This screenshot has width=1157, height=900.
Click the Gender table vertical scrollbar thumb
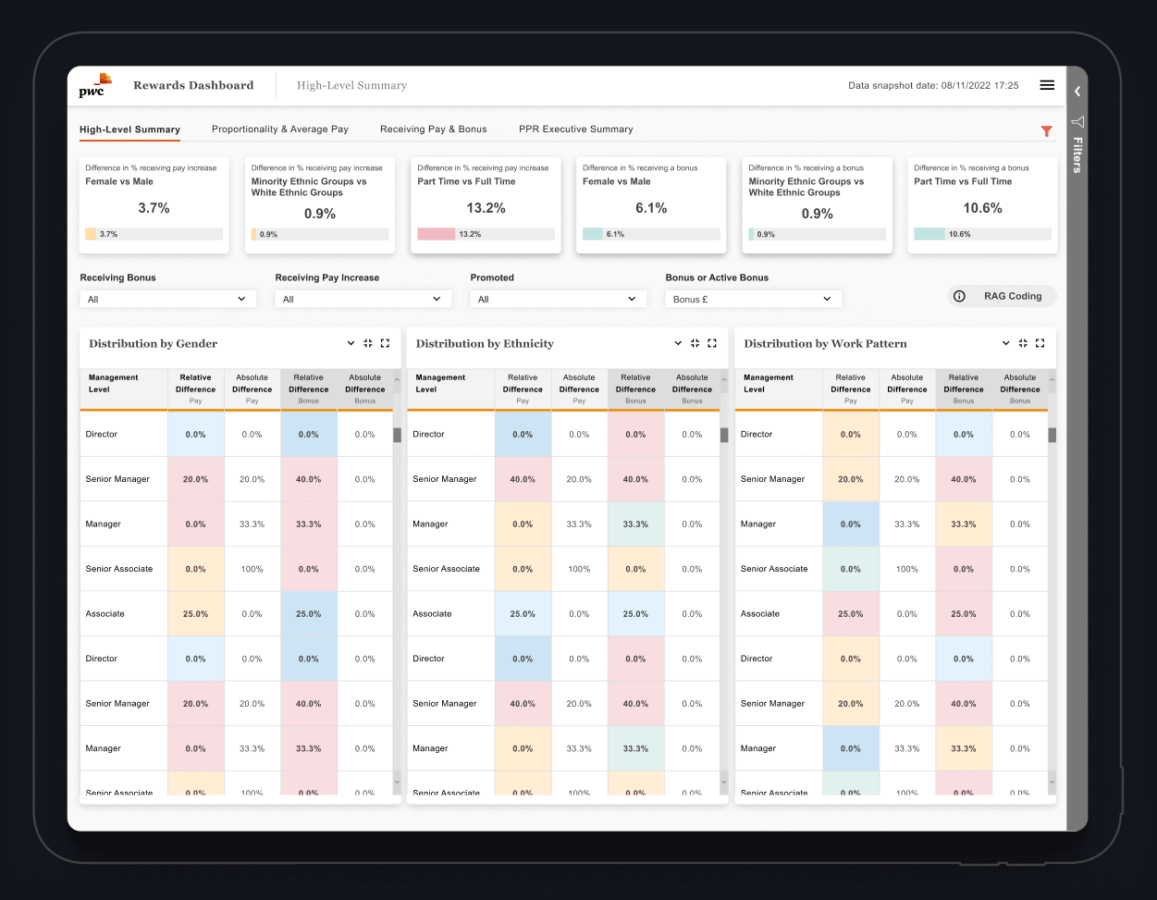pos(397,435)
